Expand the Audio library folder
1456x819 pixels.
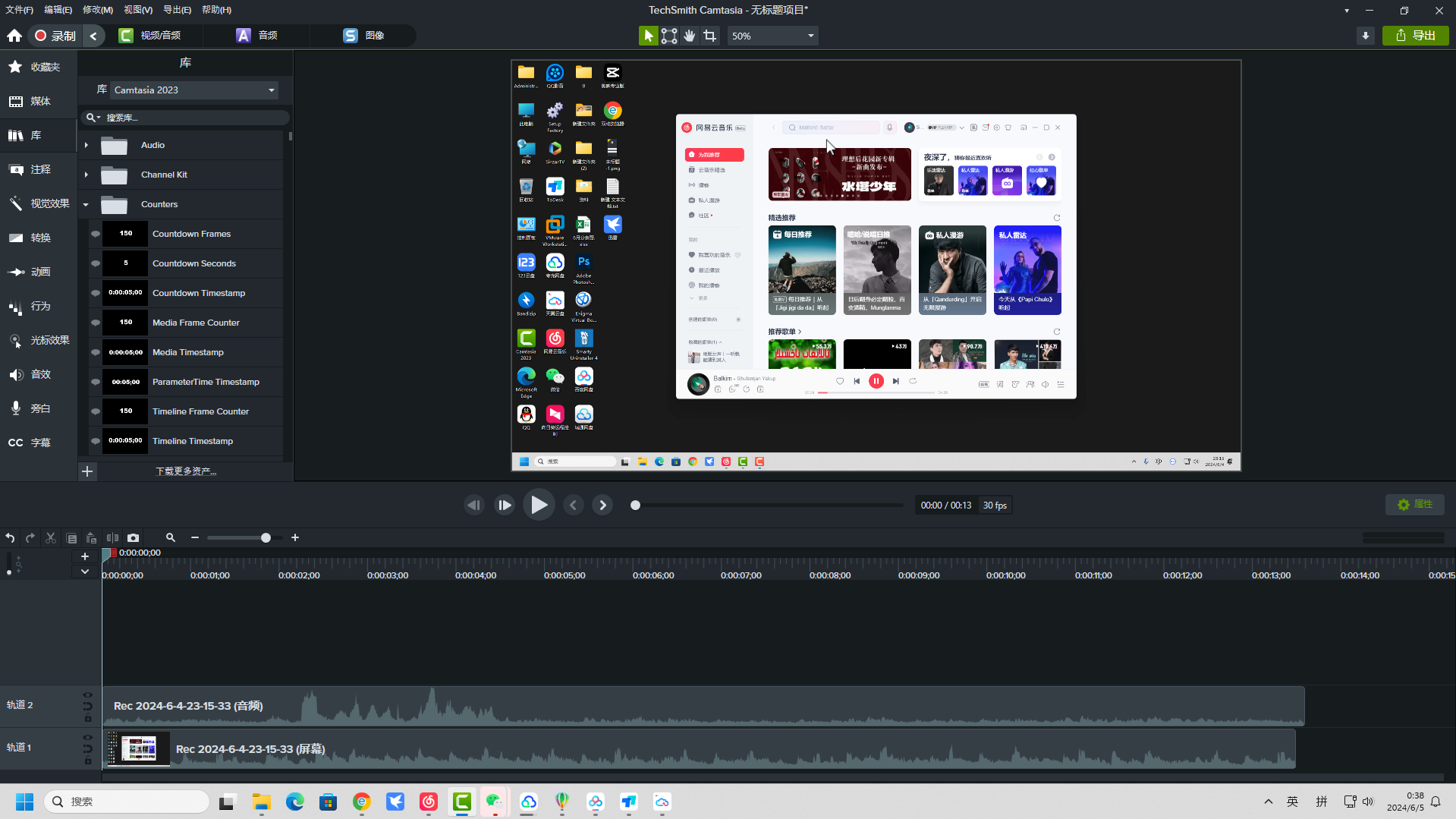click(x=86, y=145)
